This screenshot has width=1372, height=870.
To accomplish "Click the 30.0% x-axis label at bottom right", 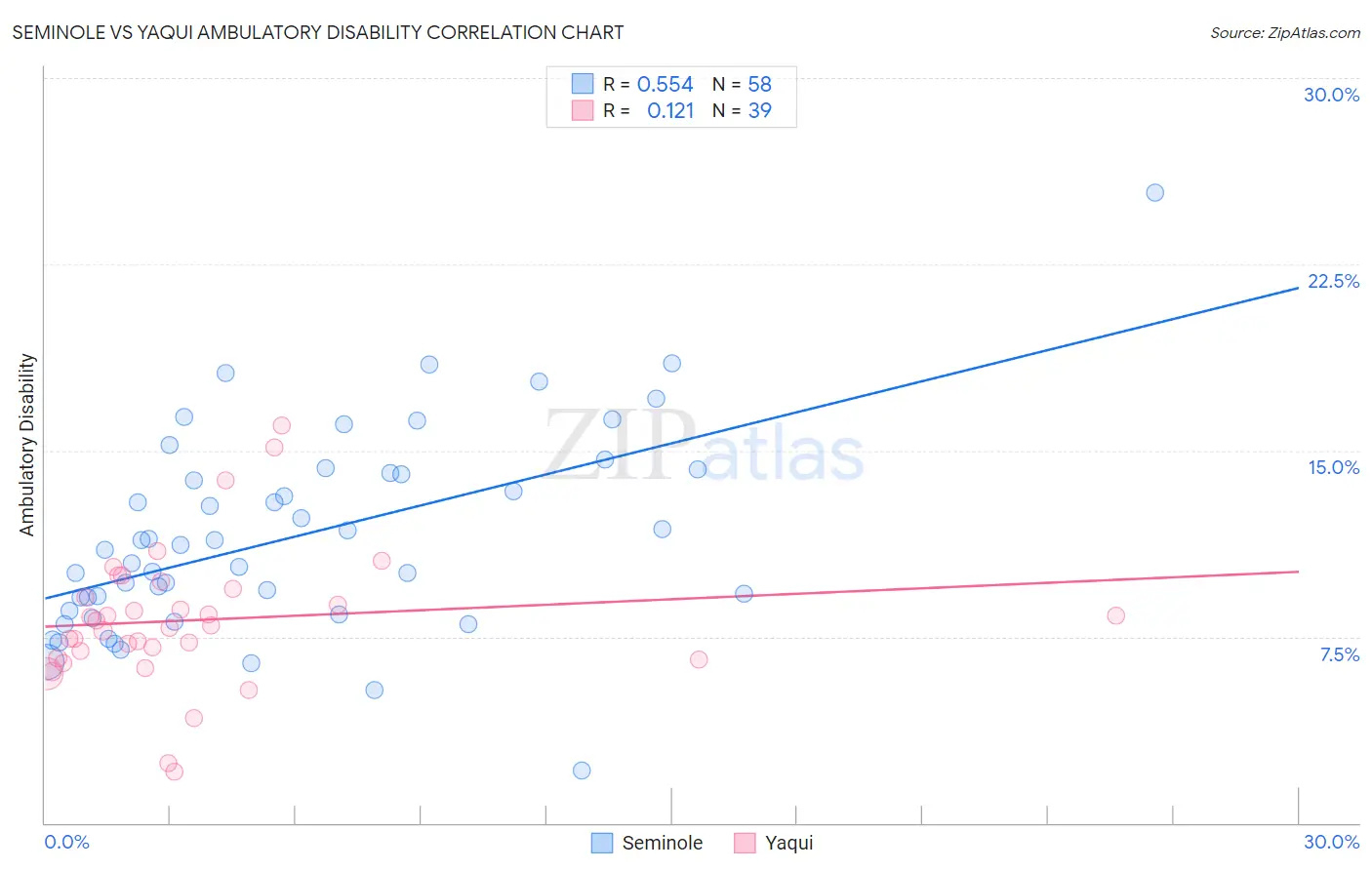I will 1331,842.
